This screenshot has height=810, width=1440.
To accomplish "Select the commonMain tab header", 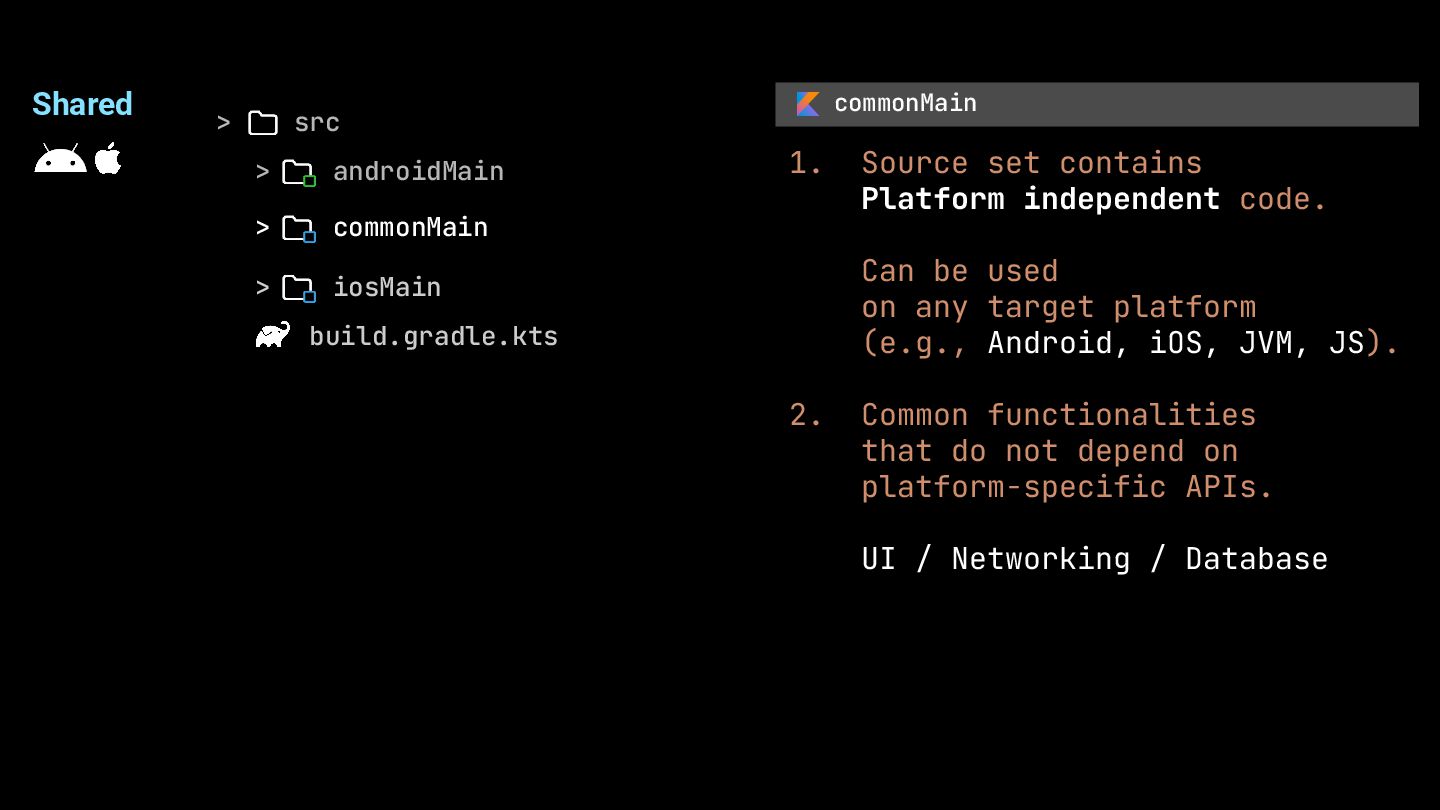I will click(1097, 104).
